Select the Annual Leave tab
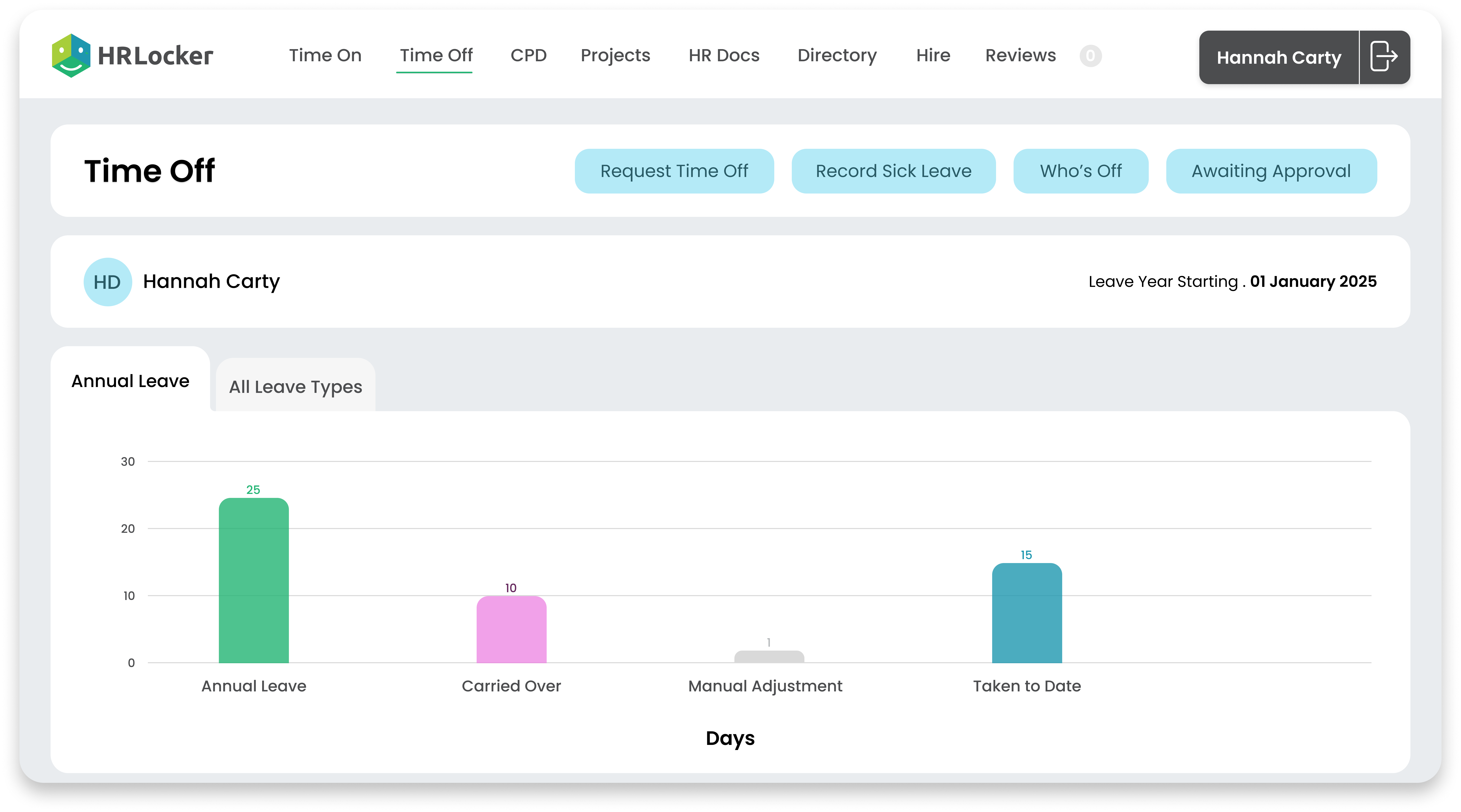Image resolution: width=1461 pixels, height=812 pixels. pos(130,381)
